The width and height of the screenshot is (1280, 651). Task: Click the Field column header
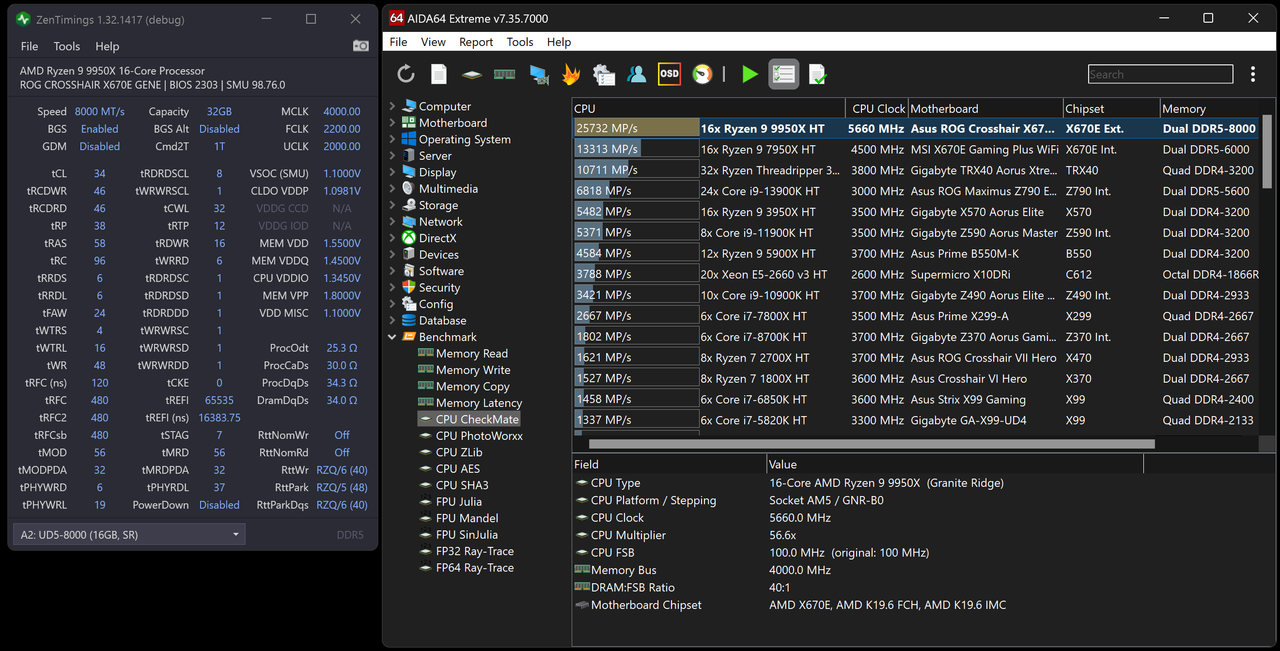click(669, 464)
